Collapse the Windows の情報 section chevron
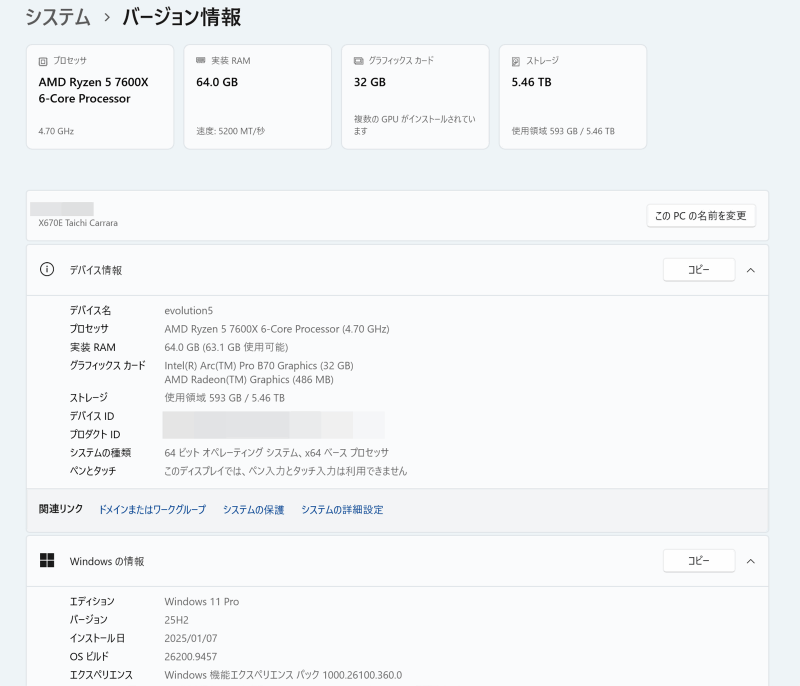 click(751, 562)
